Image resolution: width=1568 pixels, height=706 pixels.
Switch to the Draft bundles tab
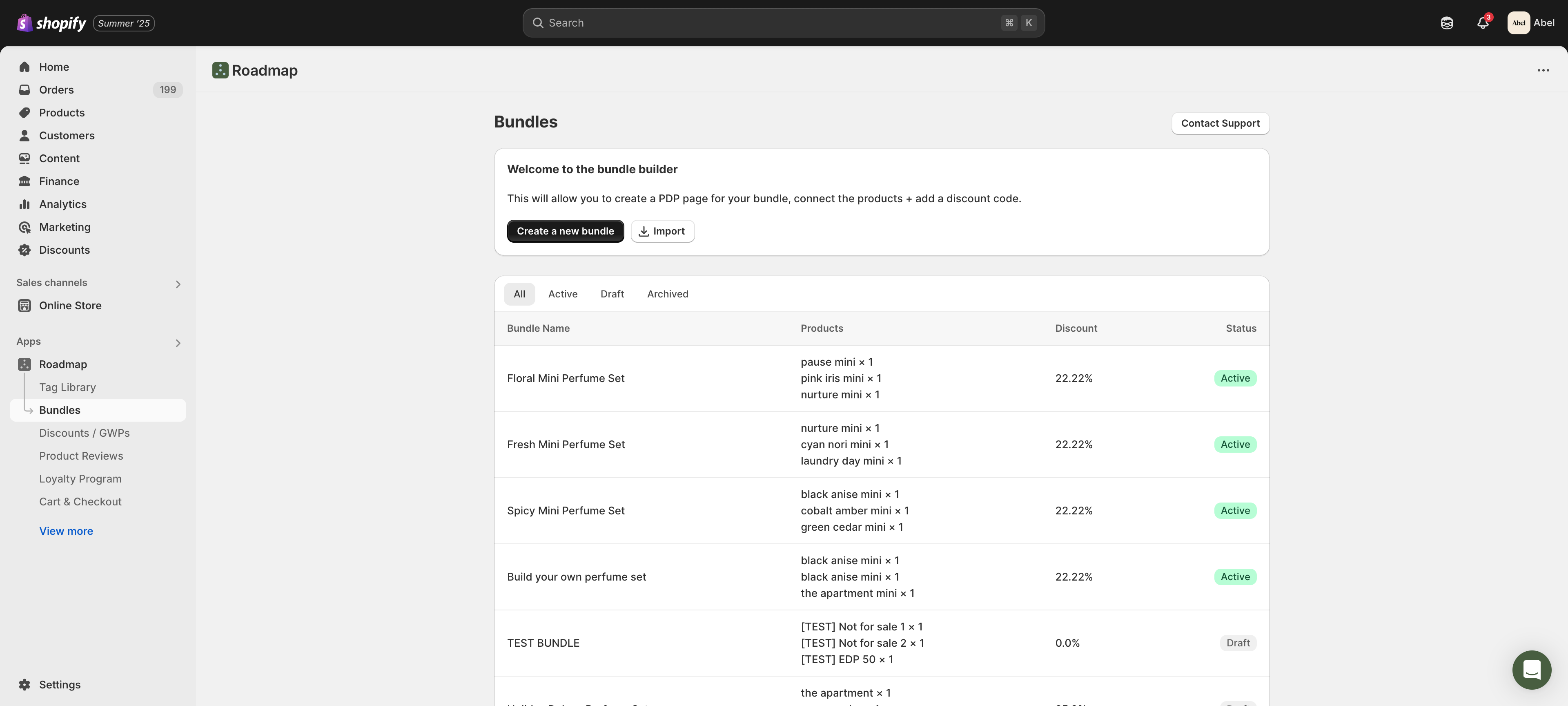click(x=612, y=294)
